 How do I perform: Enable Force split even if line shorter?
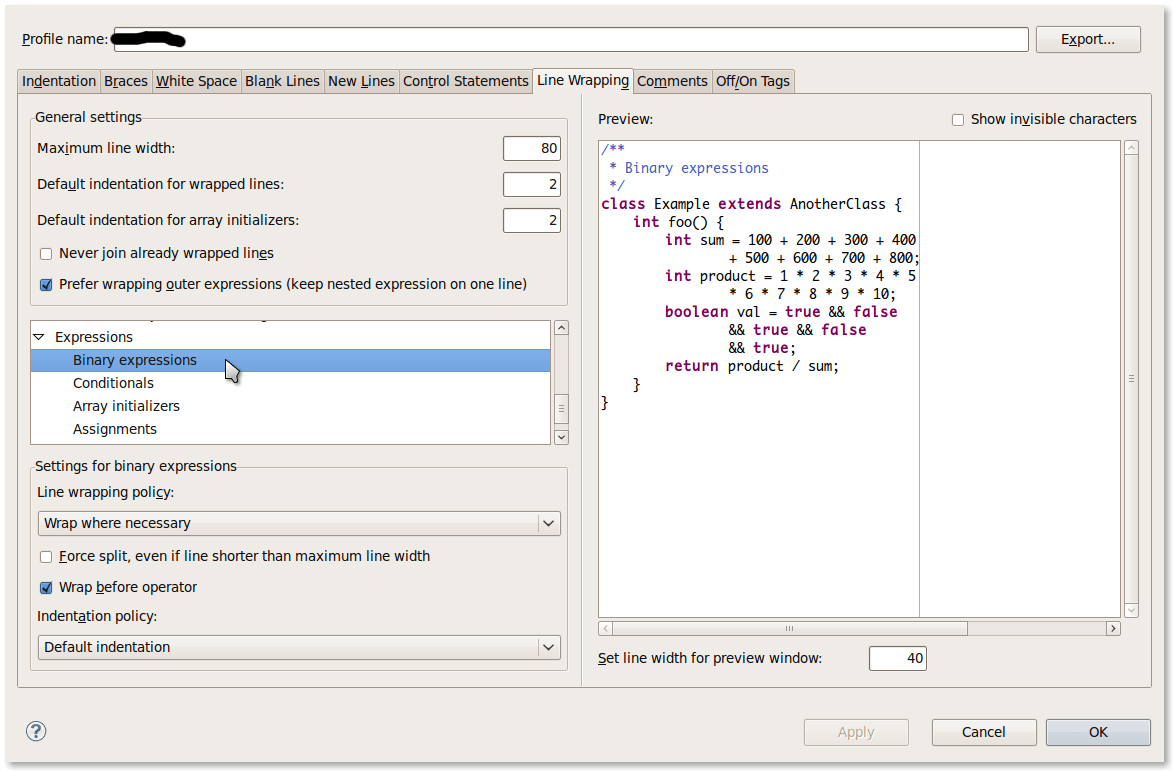click(46, 556)
